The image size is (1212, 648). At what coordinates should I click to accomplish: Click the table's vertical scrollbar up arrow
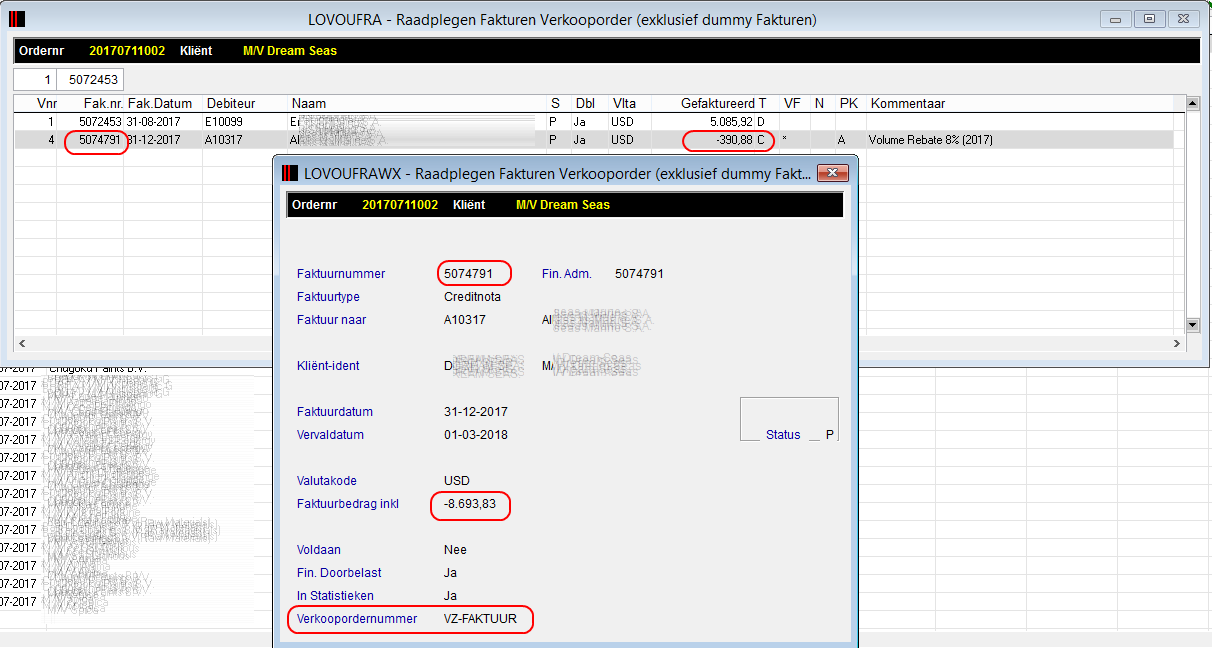[1192, 103]
